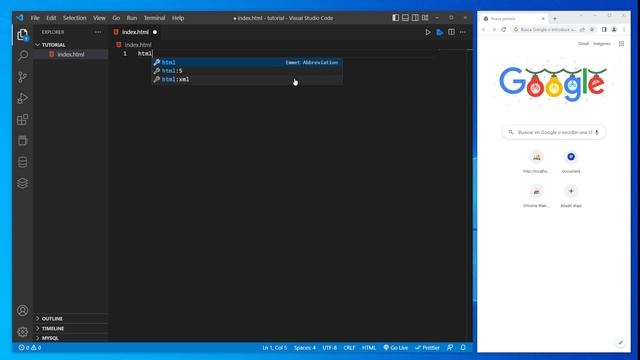640x360 pixels.
Task: Open the Terminal menu
Action: pos(155,18)
